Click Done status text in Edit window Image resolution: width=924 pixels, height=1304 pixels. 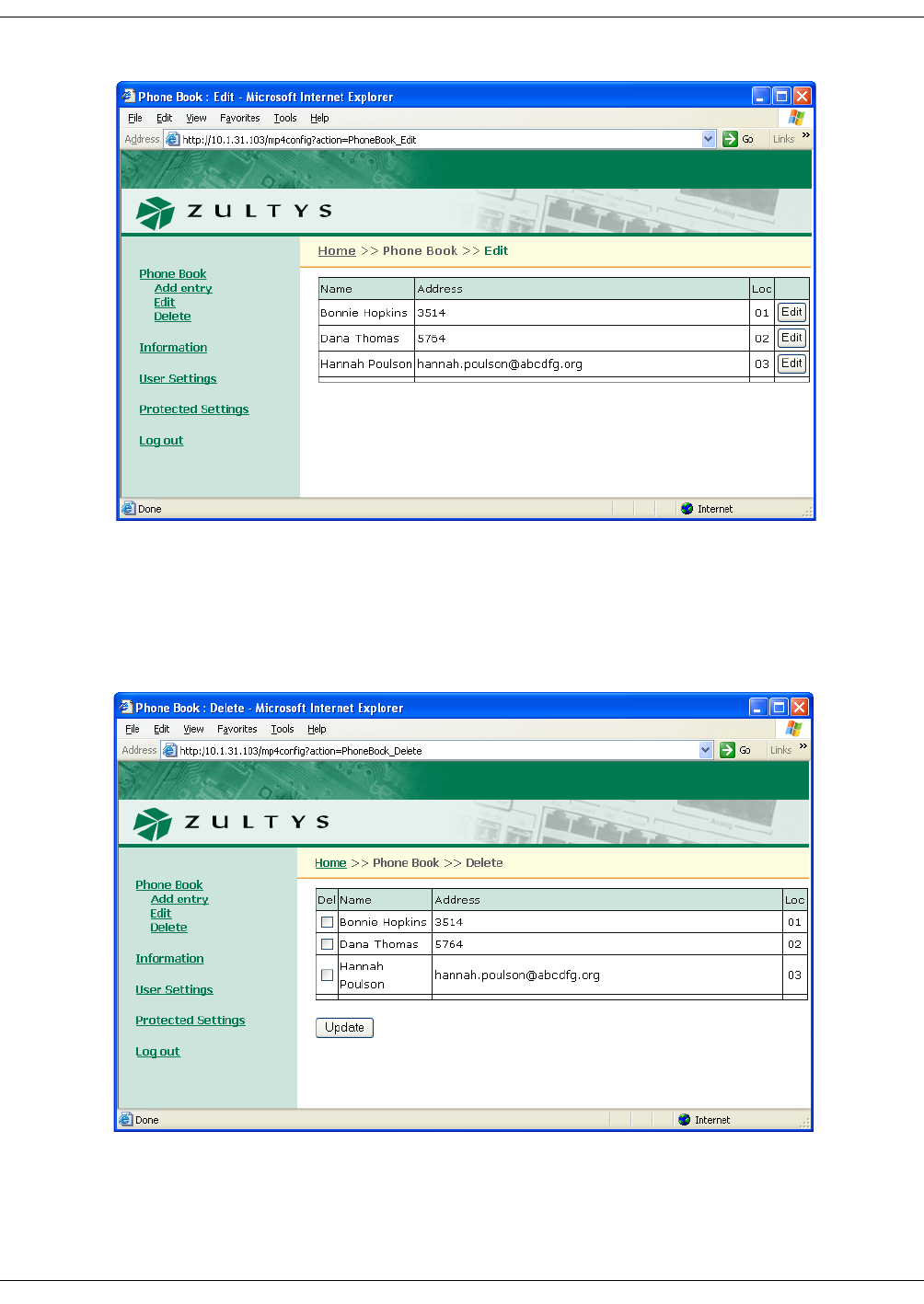coord(150,509)
